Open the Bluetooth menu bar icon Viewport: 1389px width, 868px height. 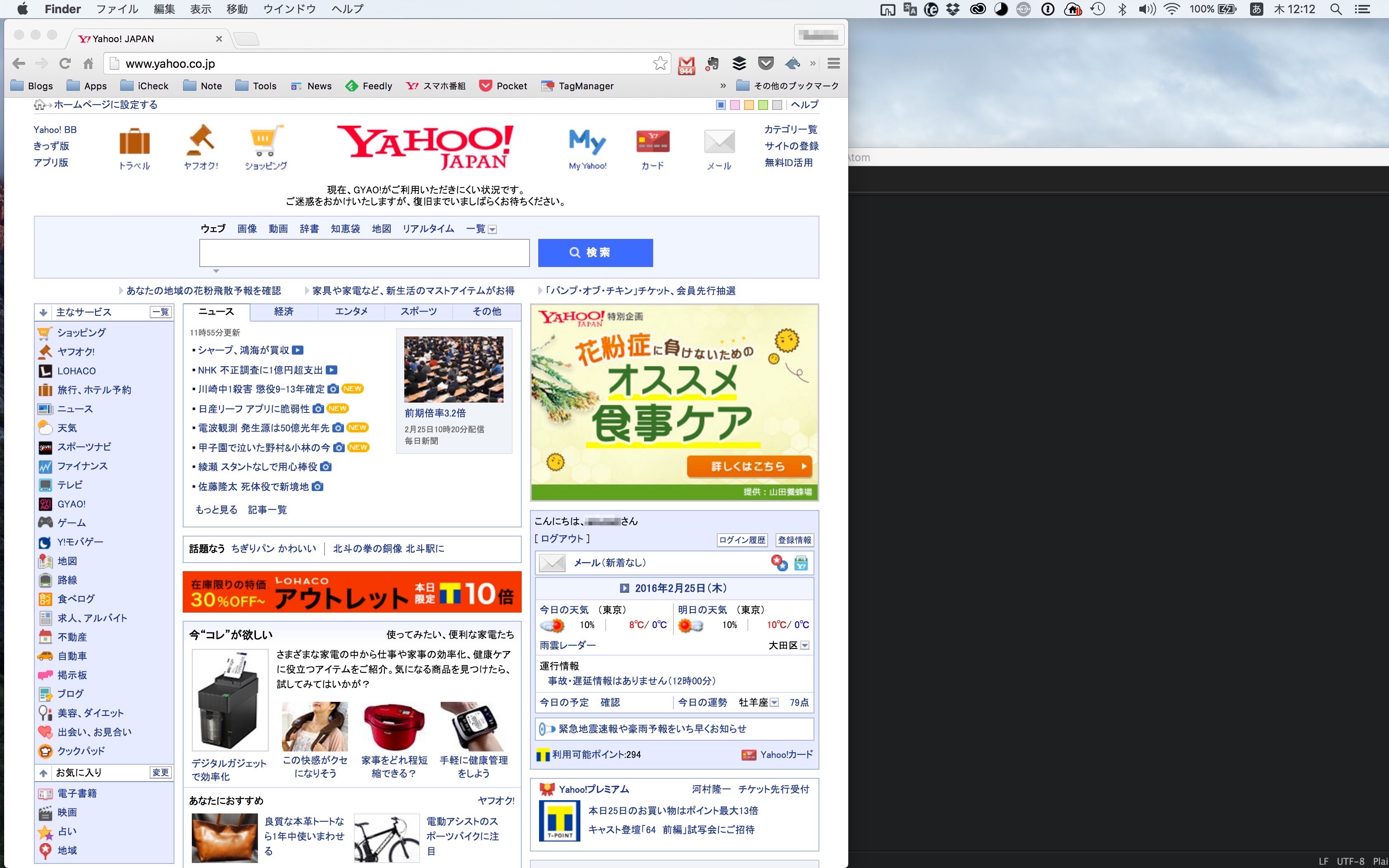pos(1122,9)
